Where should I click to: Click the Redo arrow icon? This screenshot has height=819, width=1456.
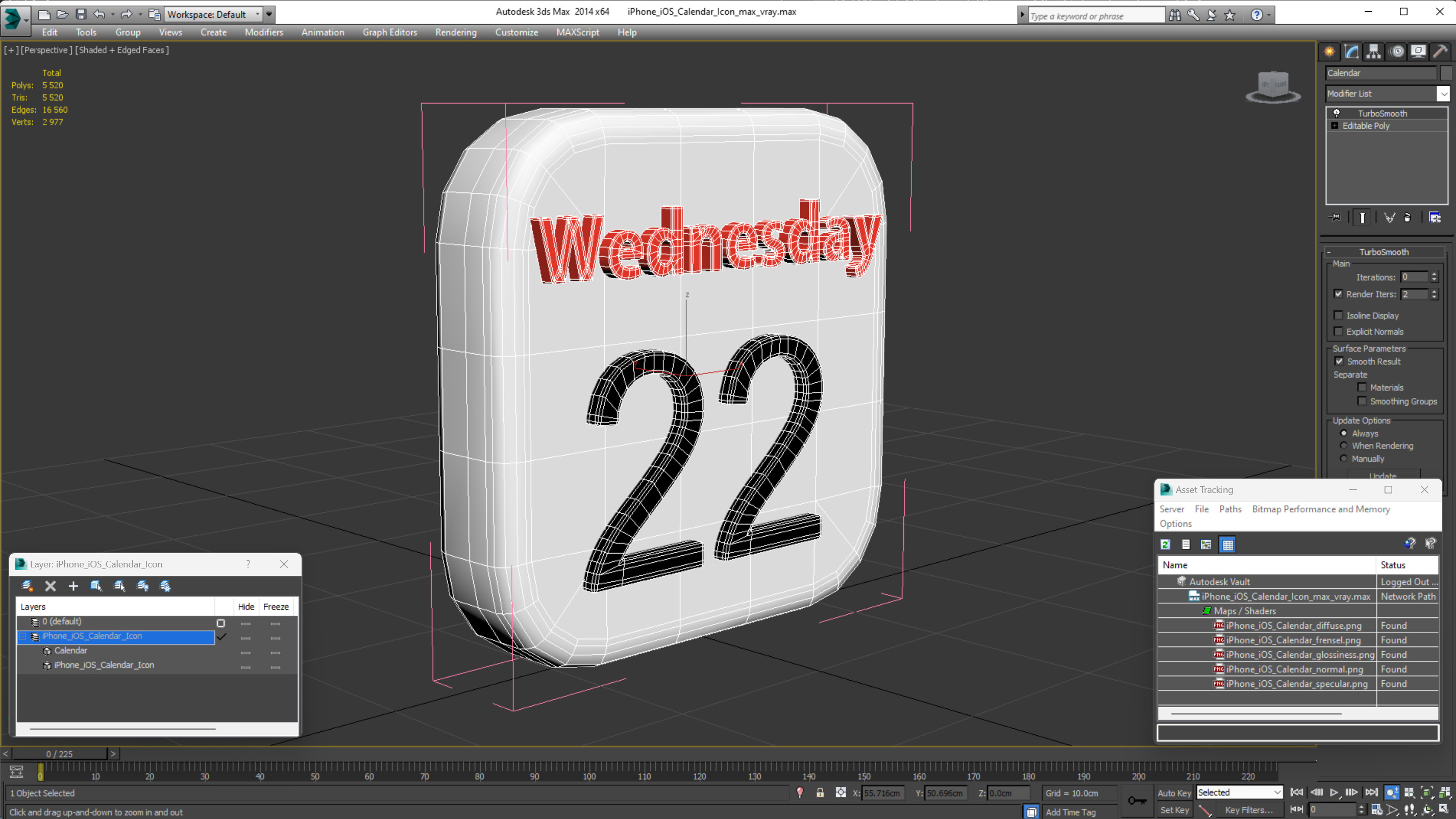coord(127,14)
